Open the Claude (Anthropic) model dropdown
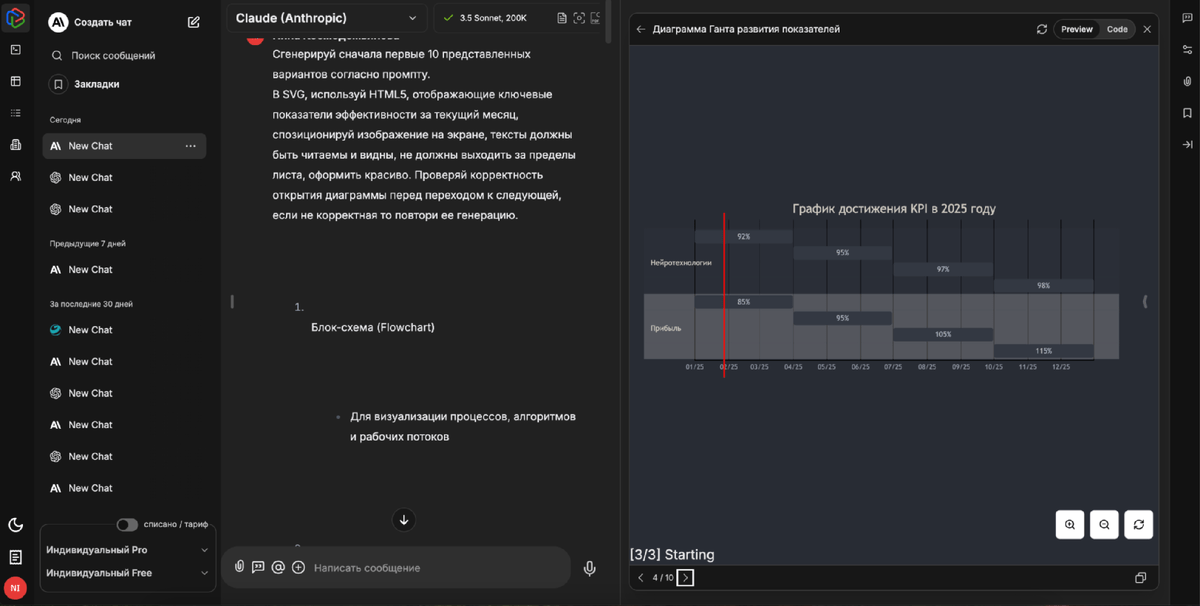 327,18
